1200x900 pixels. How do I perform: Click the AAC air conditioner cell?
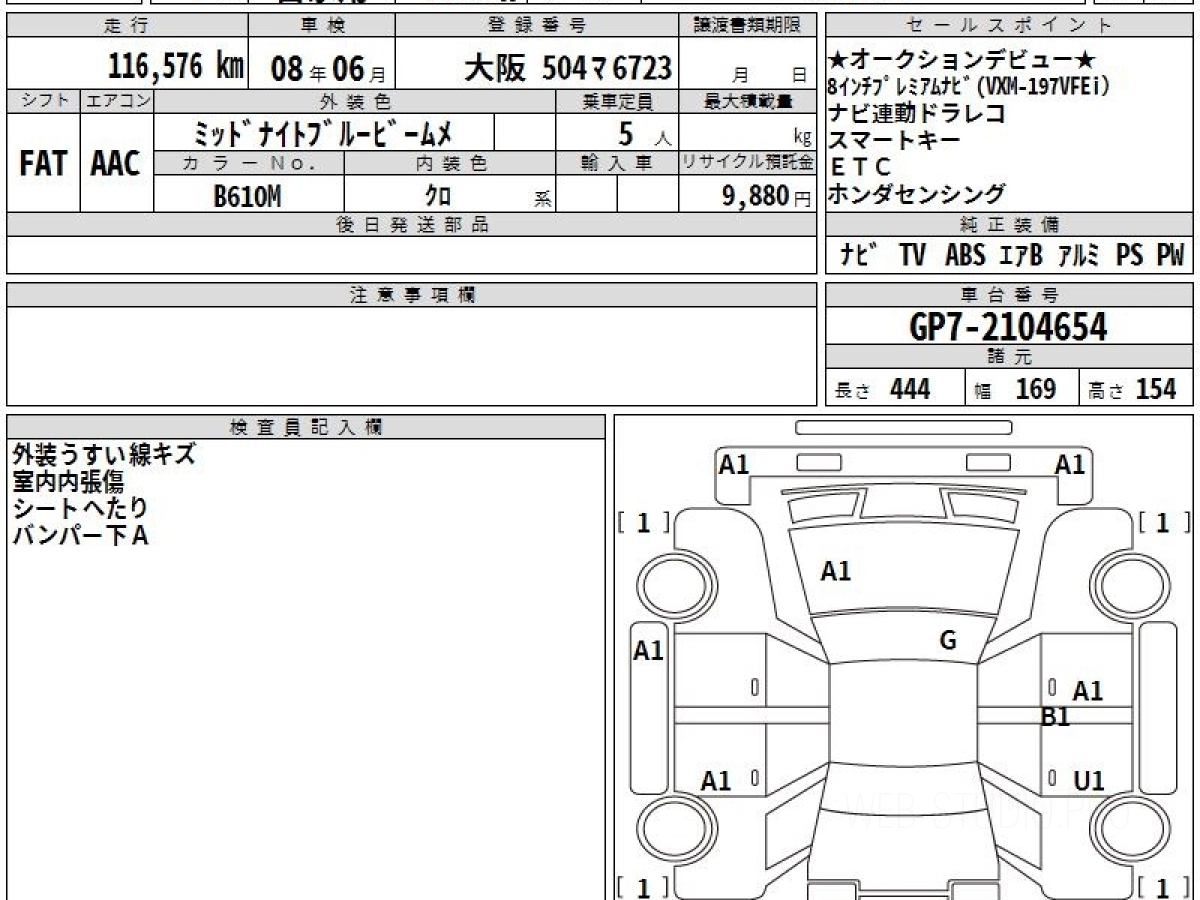(x=116, y=163)
